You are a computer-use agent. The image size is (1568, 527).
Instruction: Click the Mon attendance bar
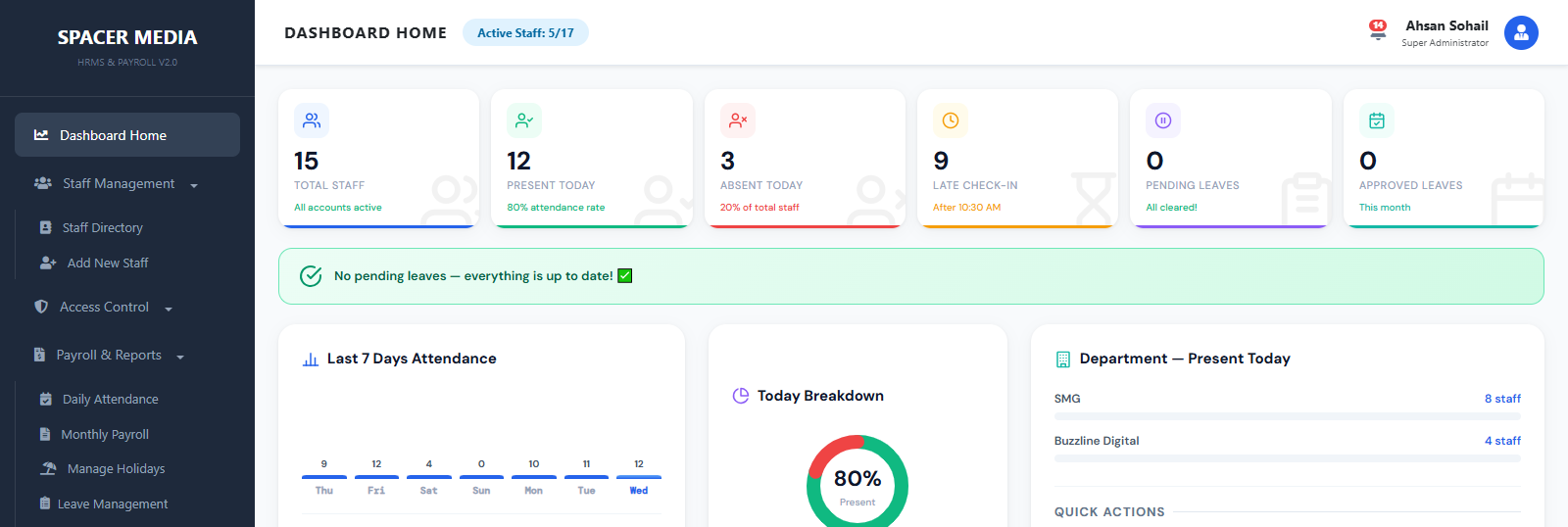tap(534, 477)
